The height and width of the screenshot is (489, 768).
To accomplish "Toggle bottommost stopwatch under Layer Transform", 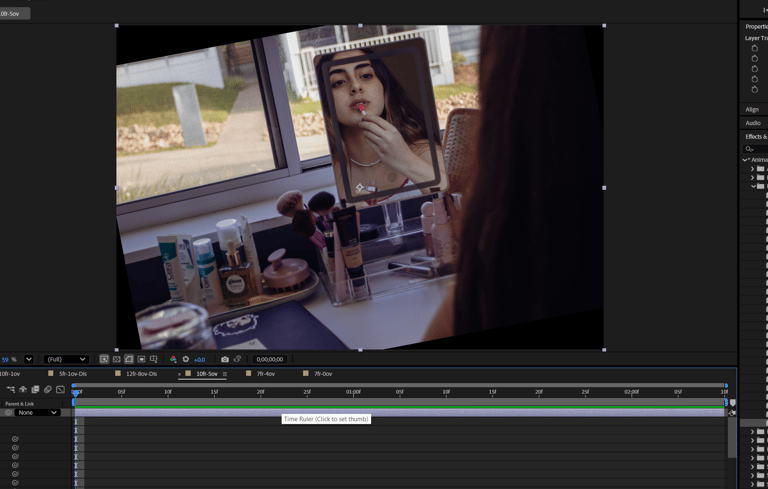I will [x=755, y=89].
